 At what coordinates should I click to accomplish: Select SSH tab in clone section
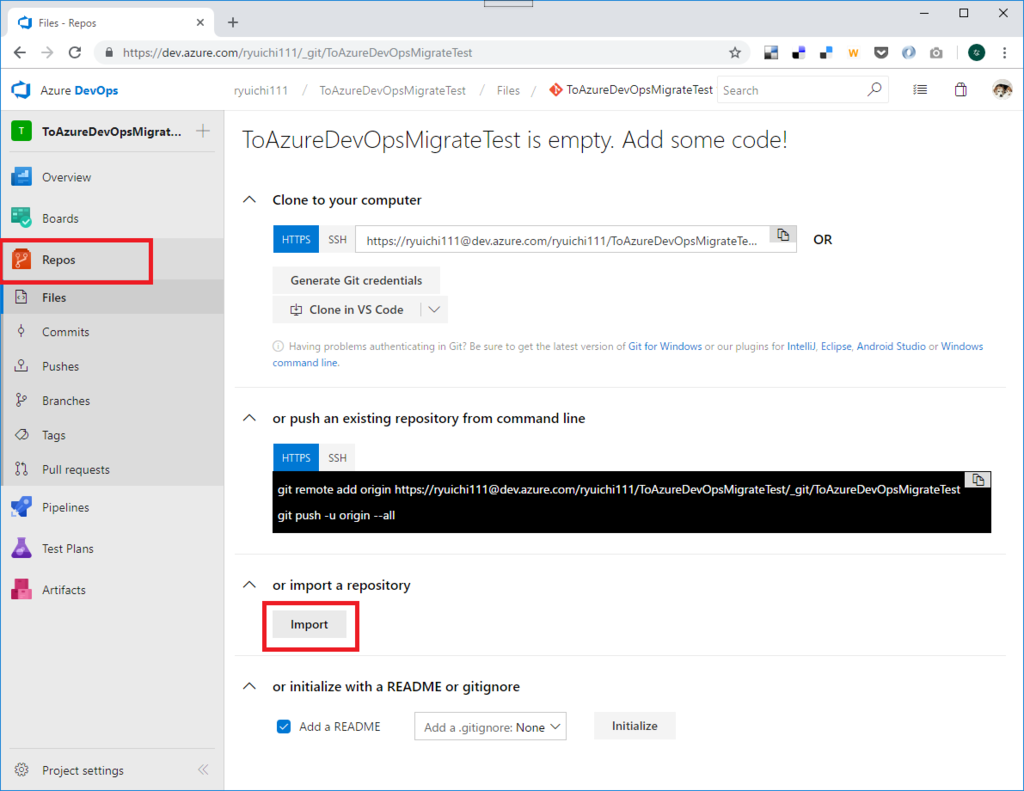[x=337, y=240]
